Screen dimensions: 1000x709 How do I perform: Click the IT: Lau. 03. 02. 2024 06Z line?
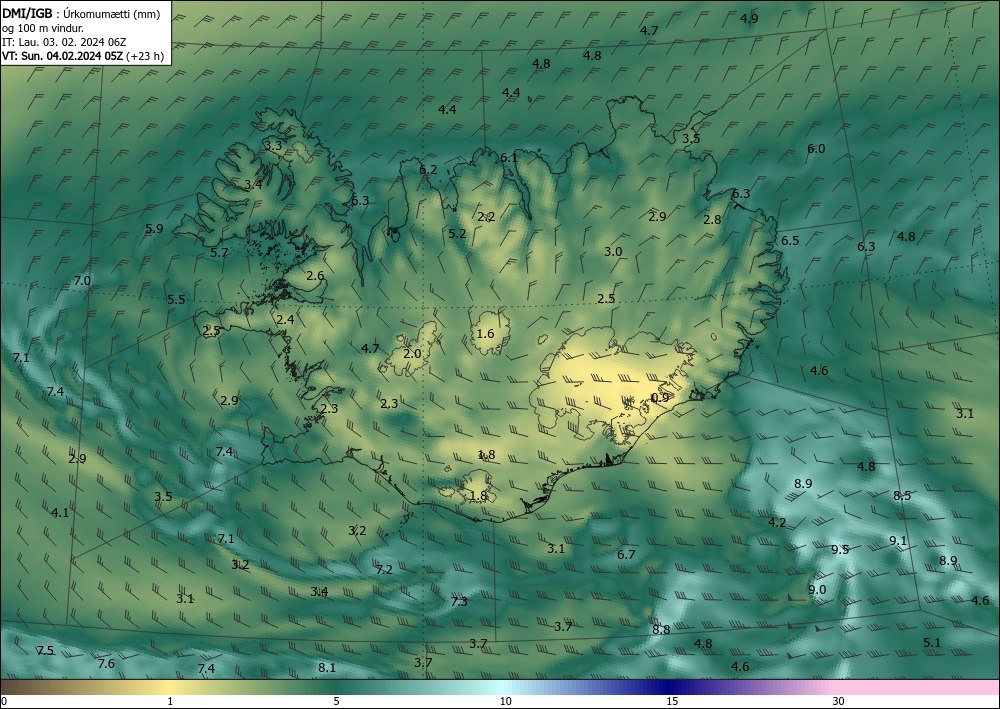click(x=64, y=42)
